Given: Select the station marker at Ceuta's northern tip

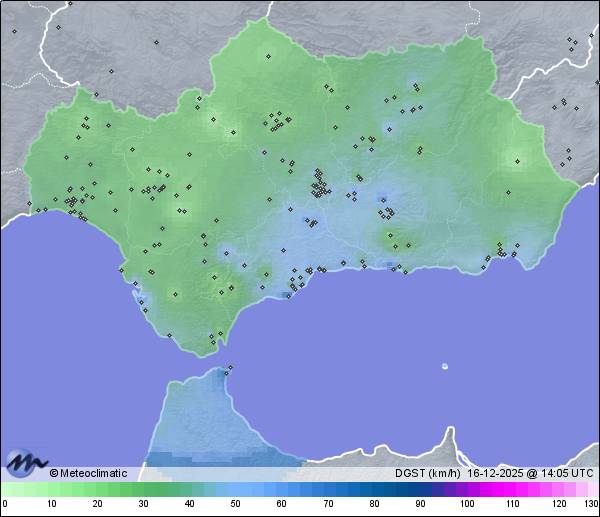Looking at the screenshot, I should coord(230,368).
